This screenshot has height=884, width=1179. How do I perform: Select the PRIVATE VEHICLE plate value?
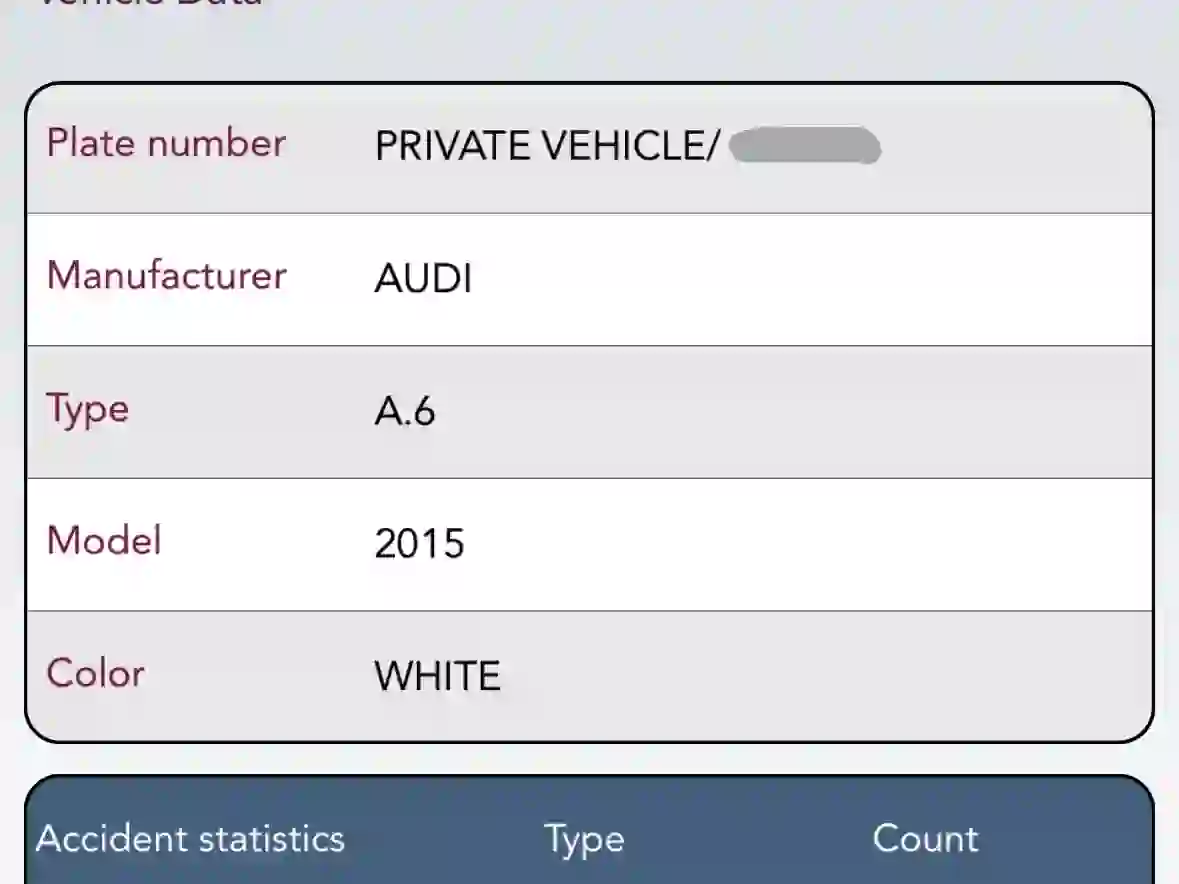coord(547,146)
